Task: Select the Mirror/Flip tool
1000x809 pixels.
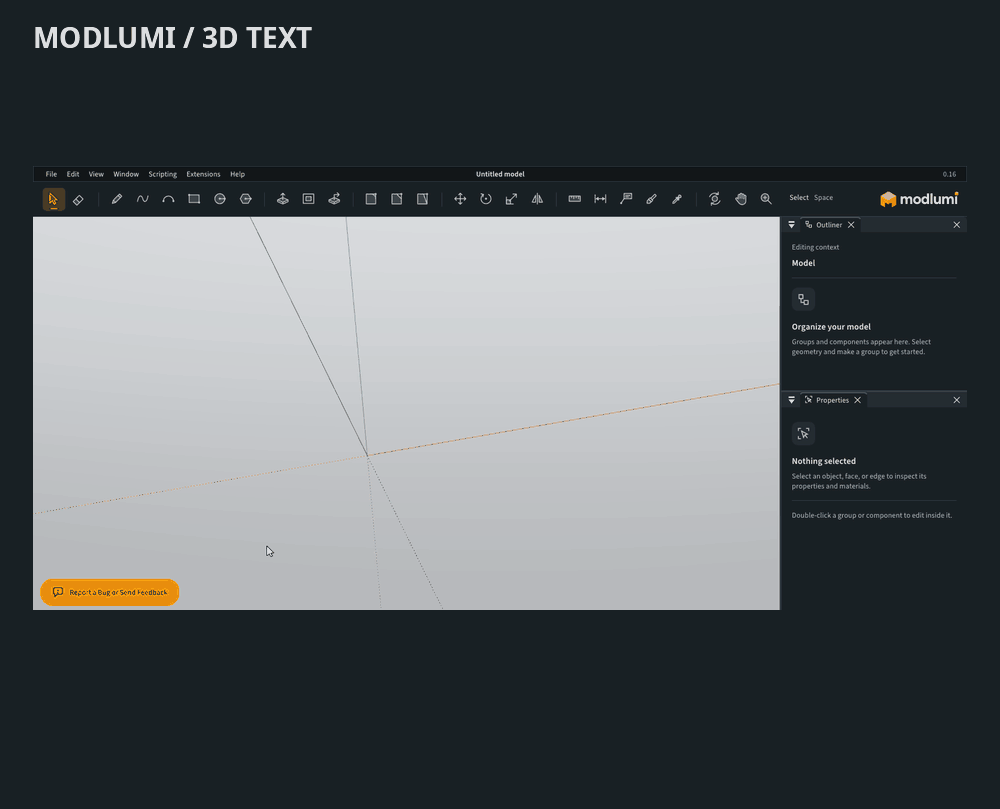Action: point(538,199)
